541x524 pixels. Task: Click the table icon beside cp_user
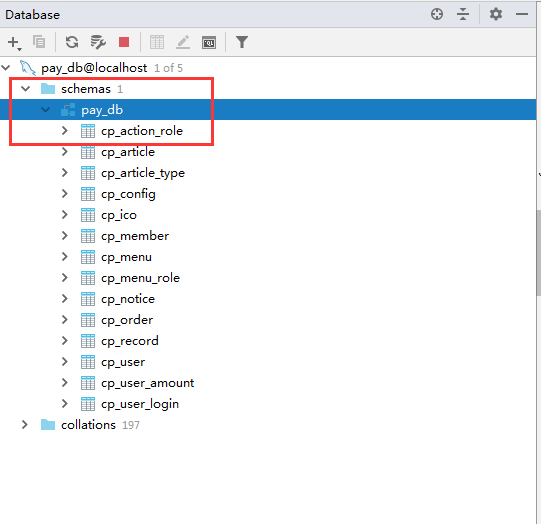point(88,362)
